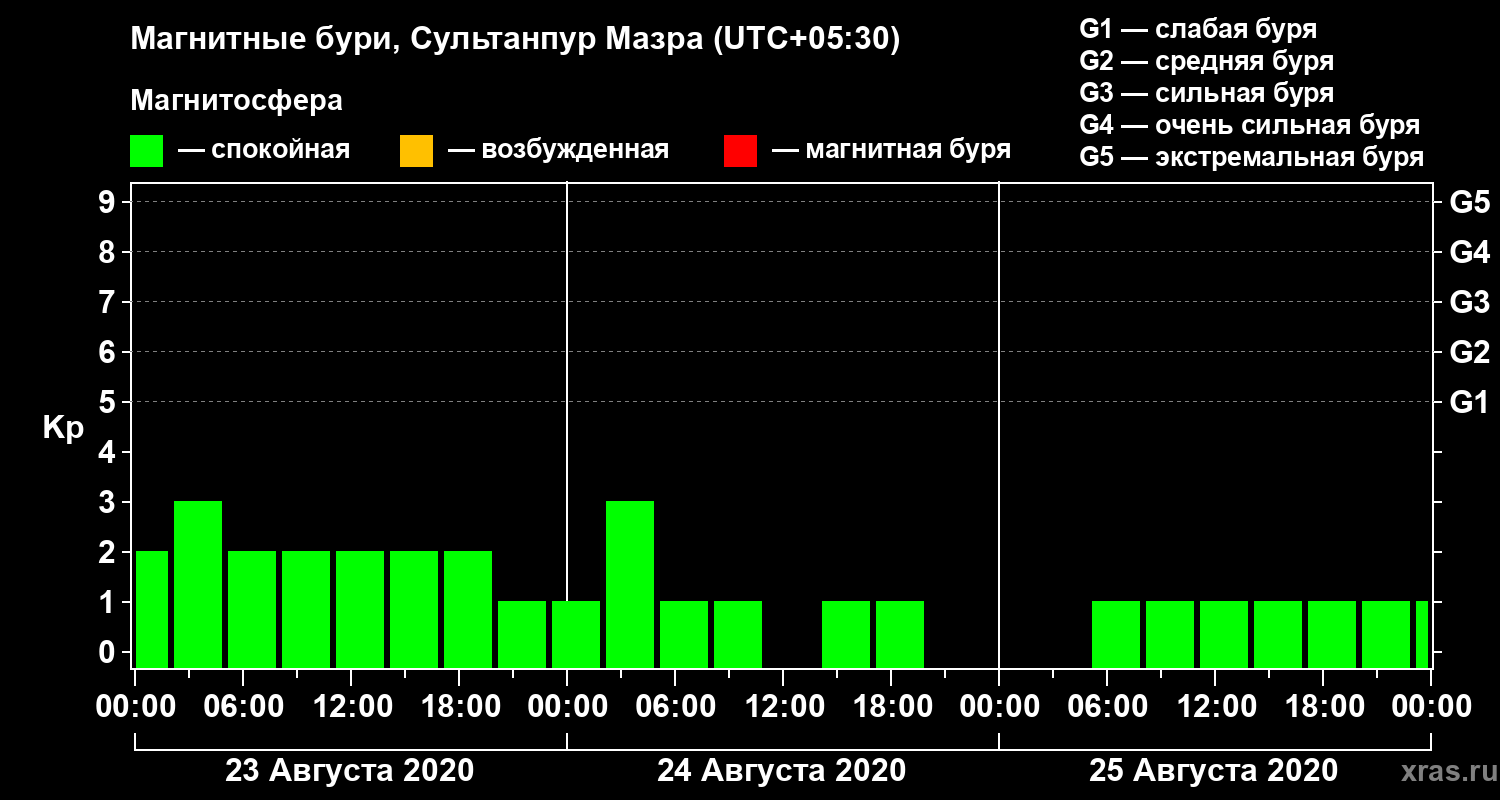This screenshot has height=800, width=1500.
Task: Click 'G2 — средняя буря' legend line
Action: pos(1206,61)
